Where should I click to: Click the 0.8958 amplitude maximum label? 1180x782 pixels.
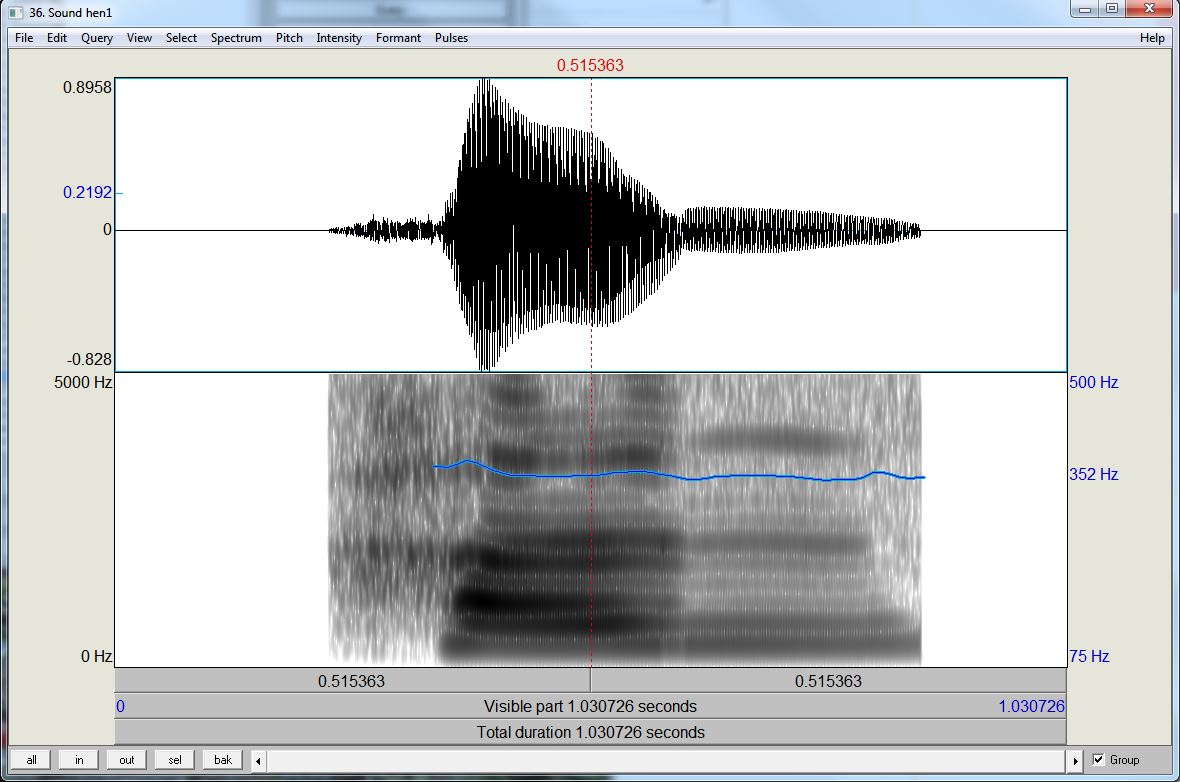tap(87, 87)
